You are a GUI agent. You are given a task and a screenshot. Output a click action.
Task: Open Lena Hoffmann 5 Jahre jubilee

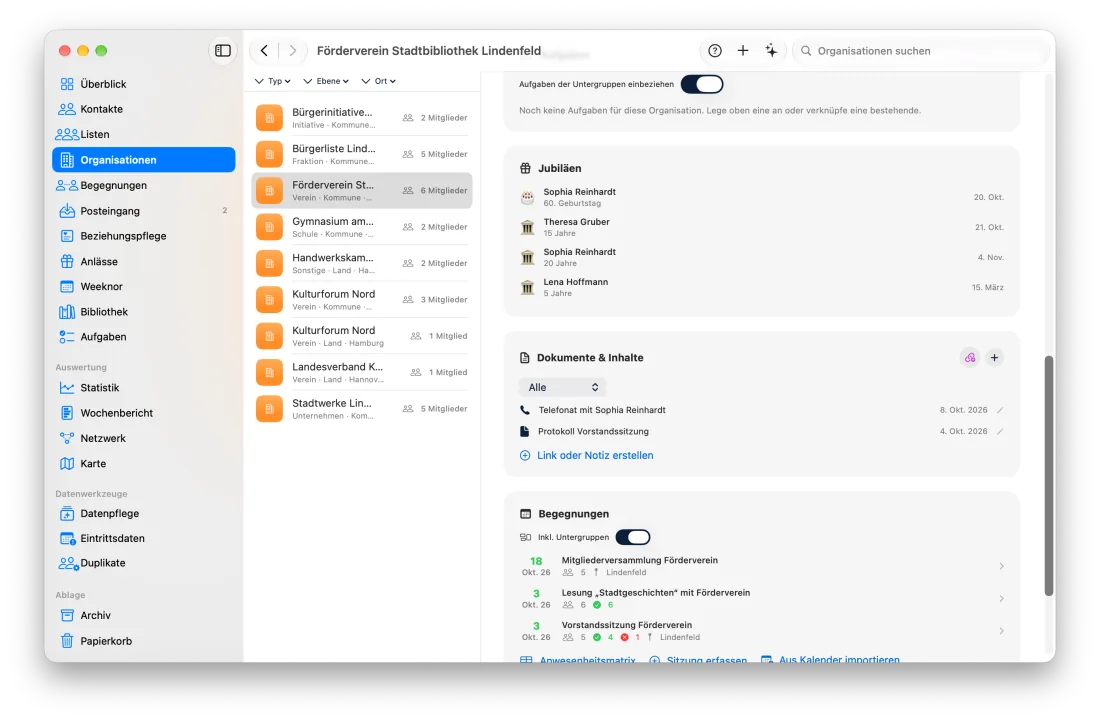[761, 288]
